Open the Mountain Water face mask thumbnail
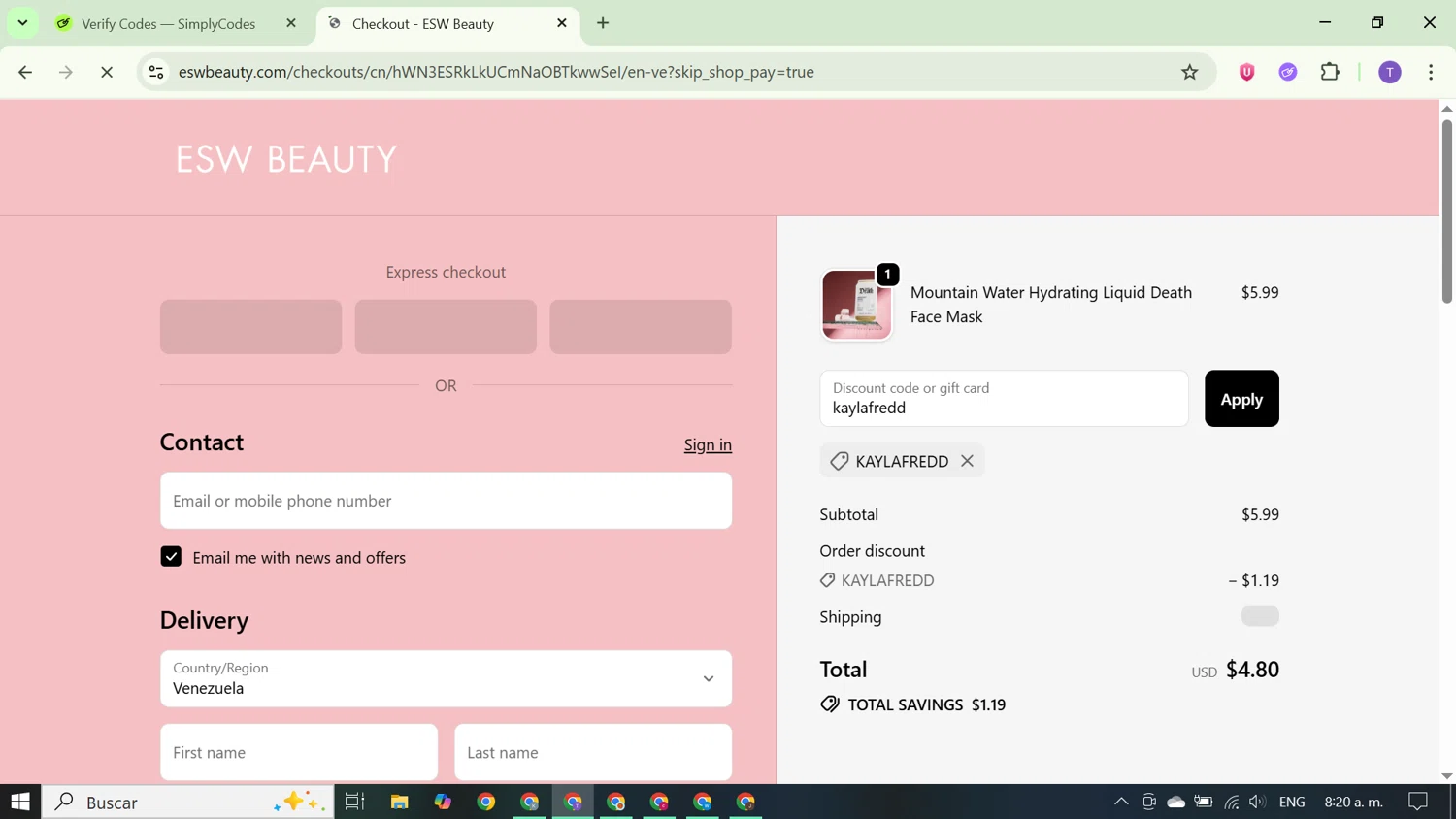 pos(856,305)
